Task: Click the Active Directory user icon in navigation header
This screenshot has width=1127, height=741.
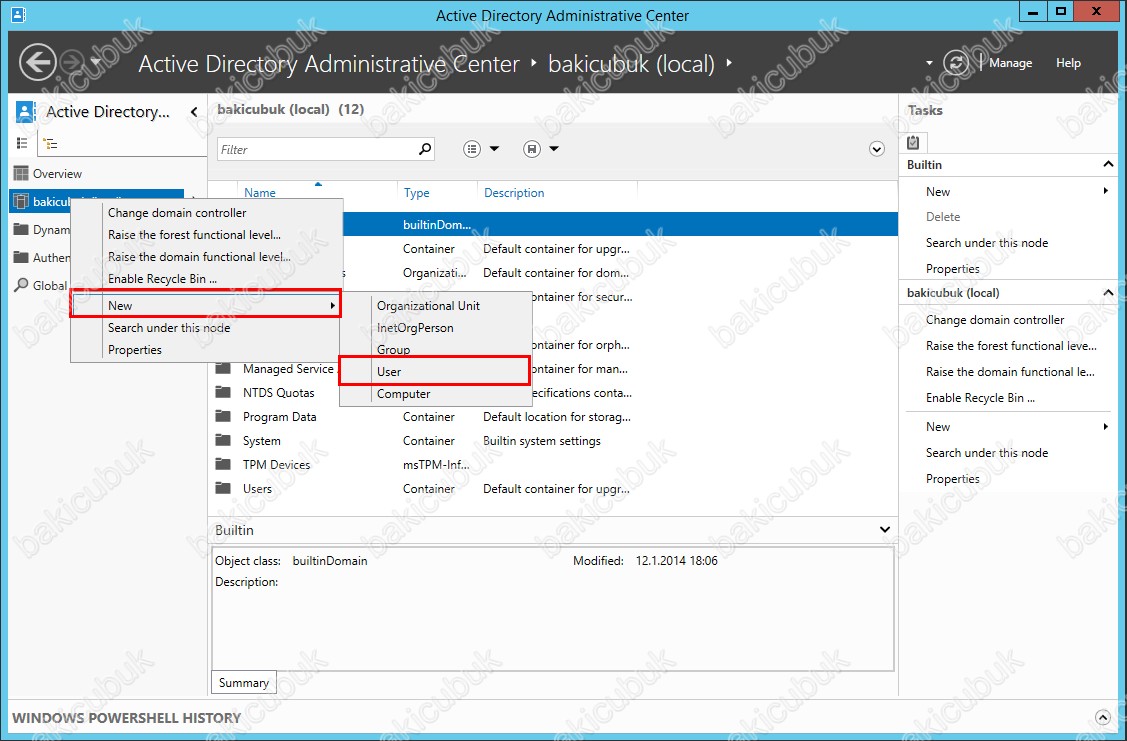Action: (25, 111)
